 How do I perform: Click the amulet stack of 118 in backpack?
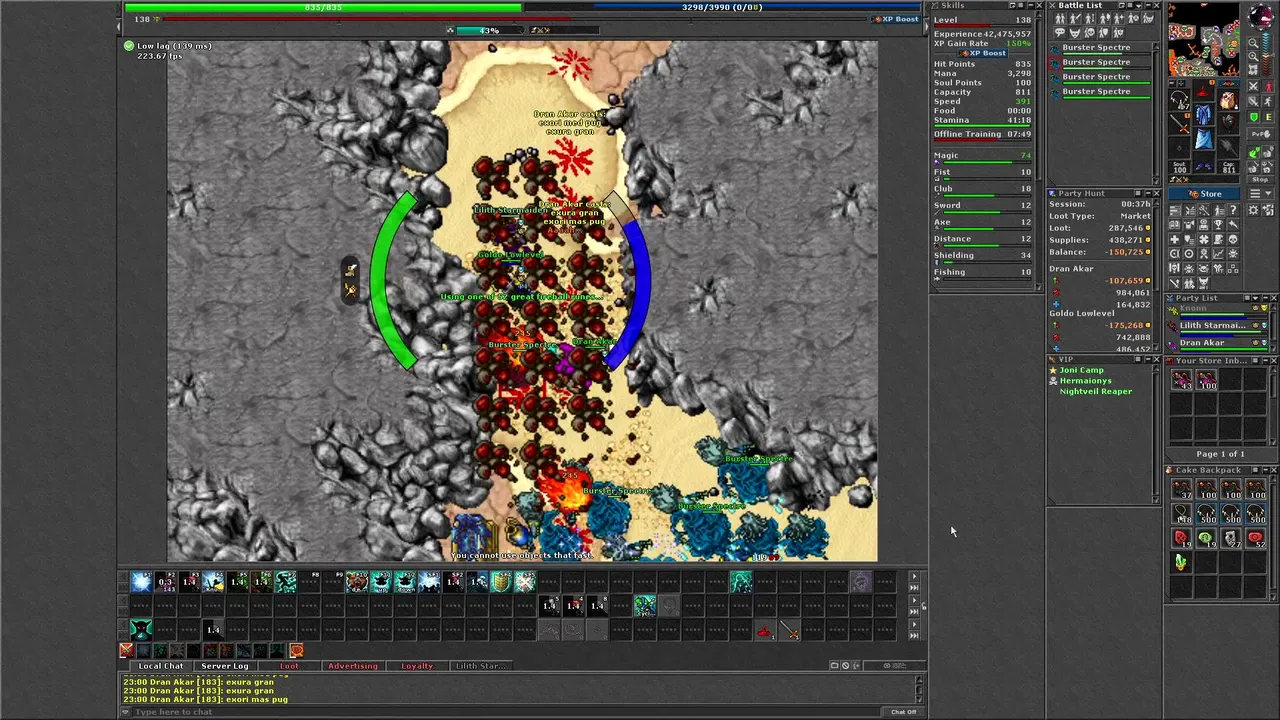tap(1182, 514)
